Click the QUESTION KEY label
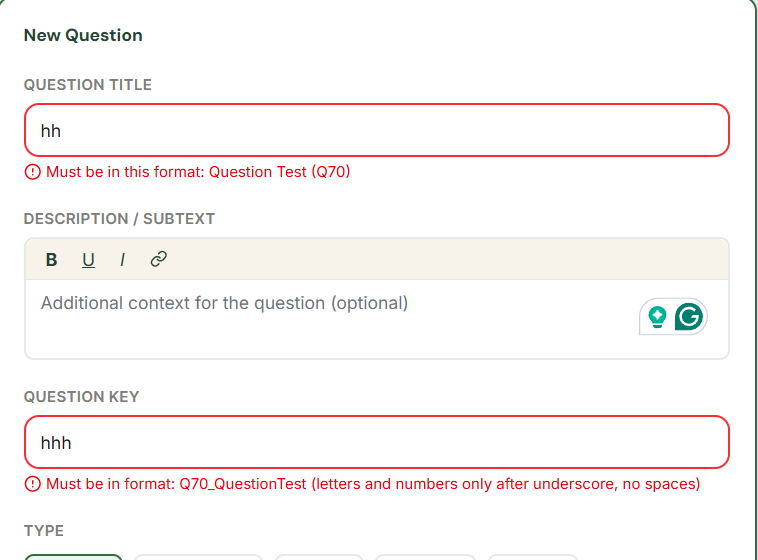Screen dimensions: 758x560 coord(81,397)
